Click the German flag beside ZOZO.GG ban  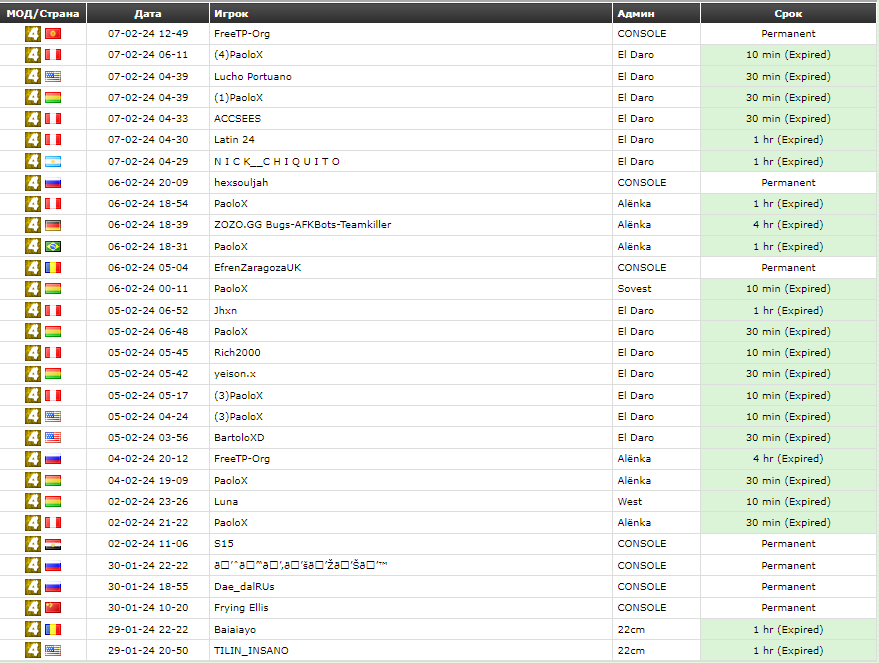(53, 225)
